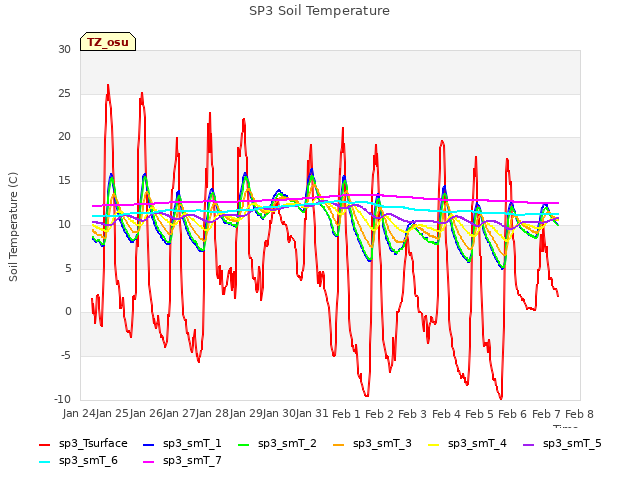Click the 15 y-axis tick label
Screen dimensions: 640x480
point(64,180)
